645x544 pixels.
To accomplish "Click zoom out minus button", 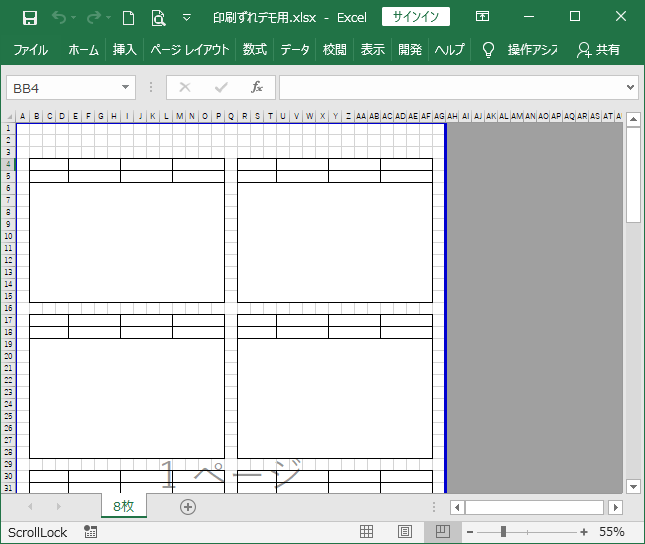I will pos(470,532).
